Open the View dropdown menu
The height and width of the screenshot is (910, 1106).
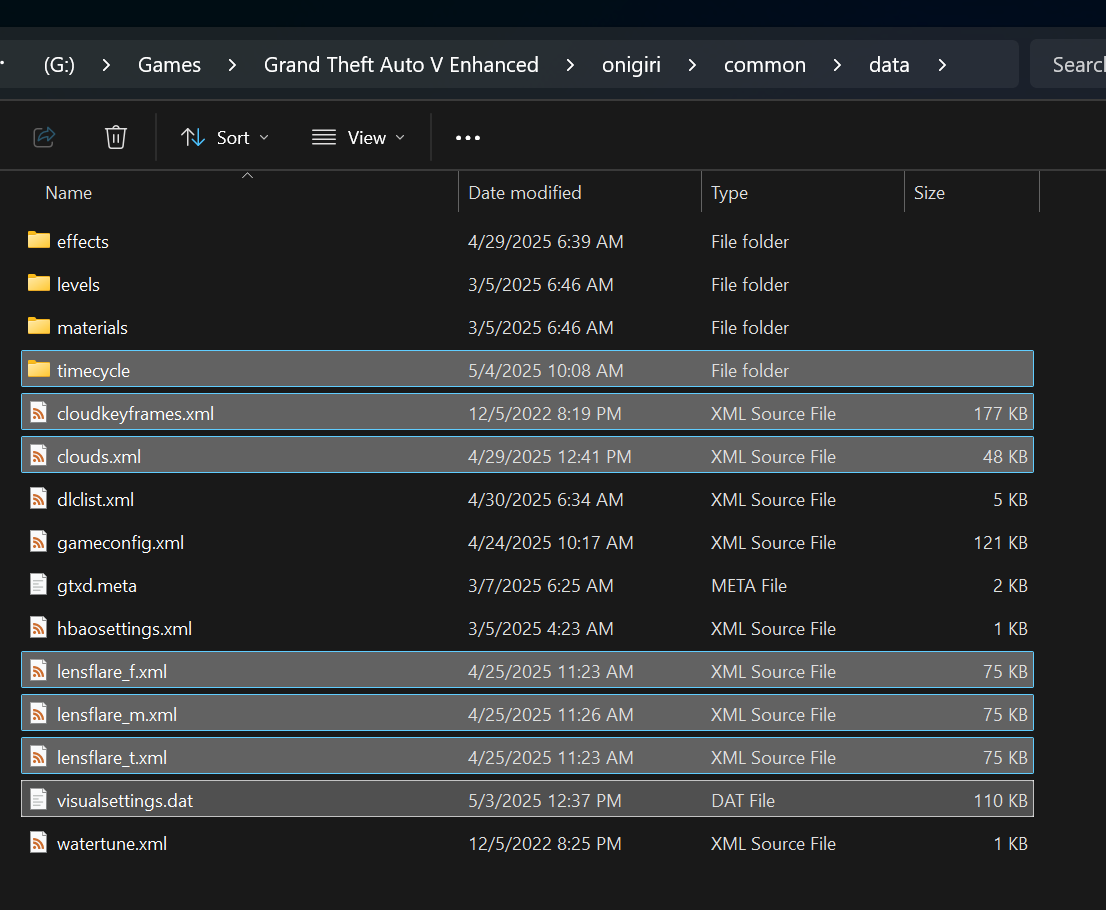pyautogui.click(x=359, y=138)
